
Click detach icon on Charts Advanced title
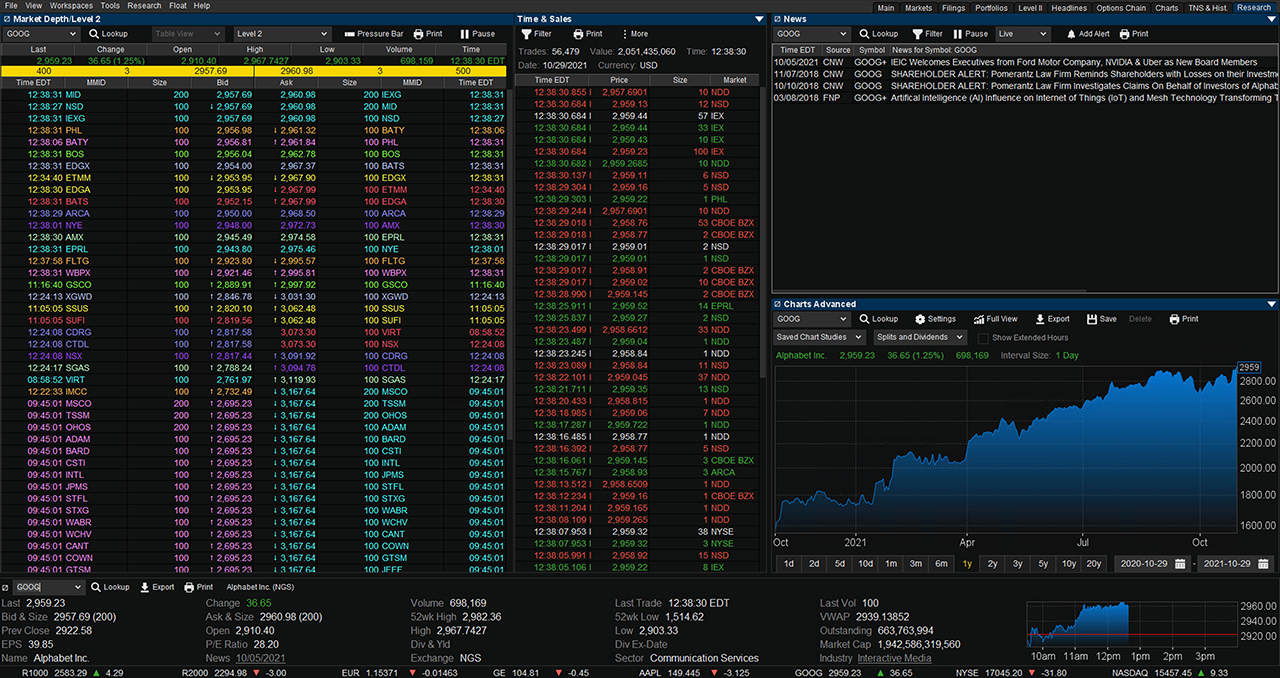[x=777, y=304]
